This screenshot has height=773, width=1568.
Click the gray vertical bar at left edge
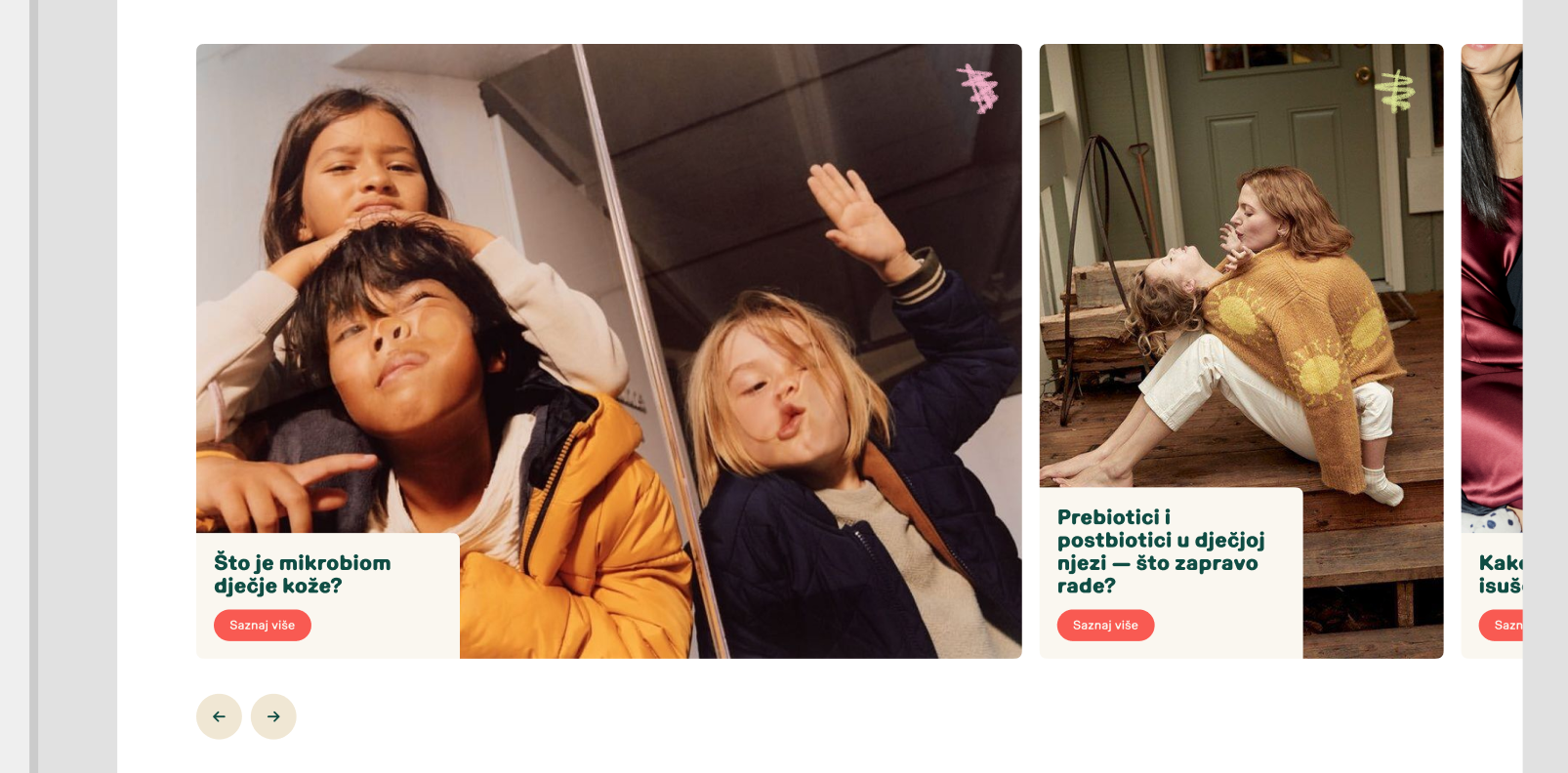click(33, 386)
